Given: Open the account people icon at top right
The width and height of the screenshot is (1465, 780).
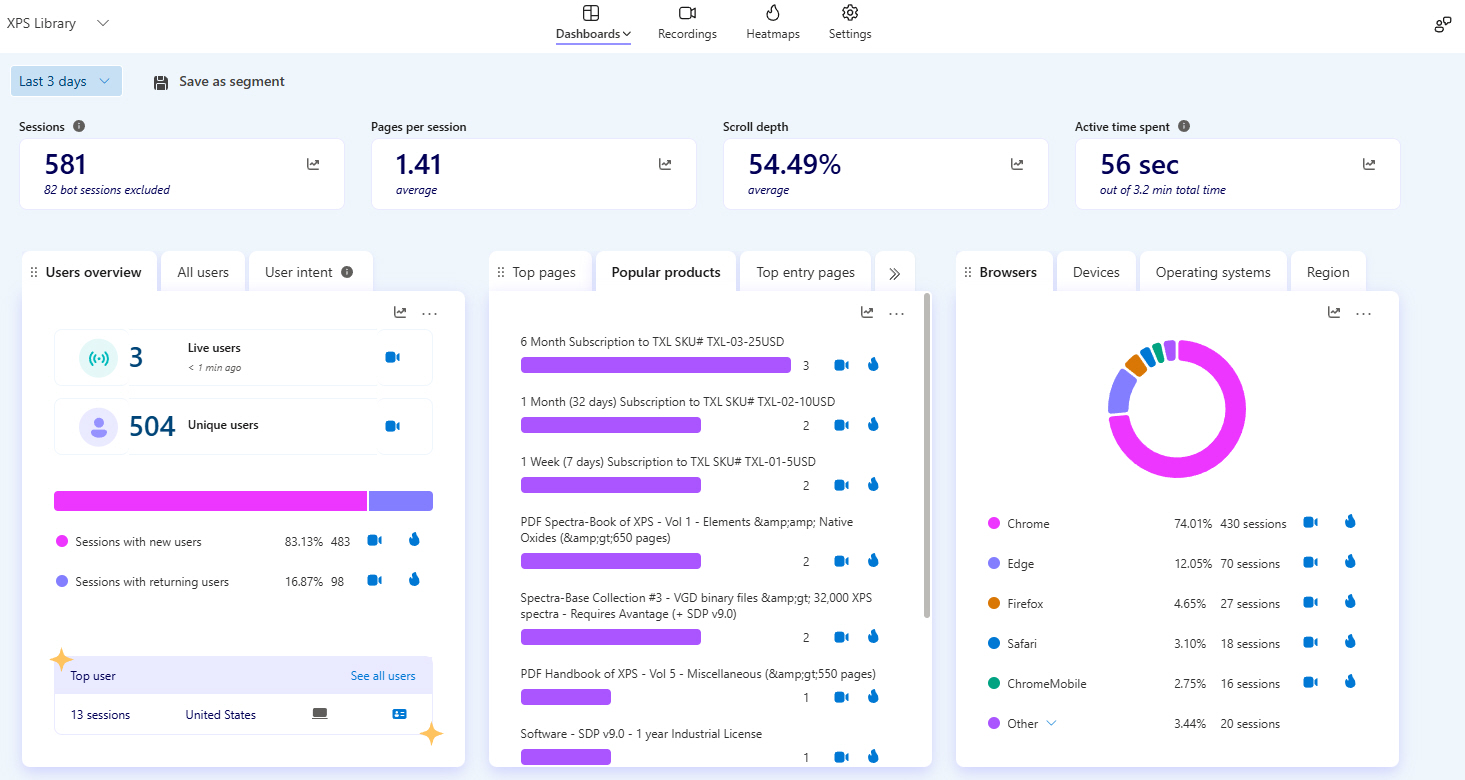Looking at the screenshot, I should (x=1442, y=25).
